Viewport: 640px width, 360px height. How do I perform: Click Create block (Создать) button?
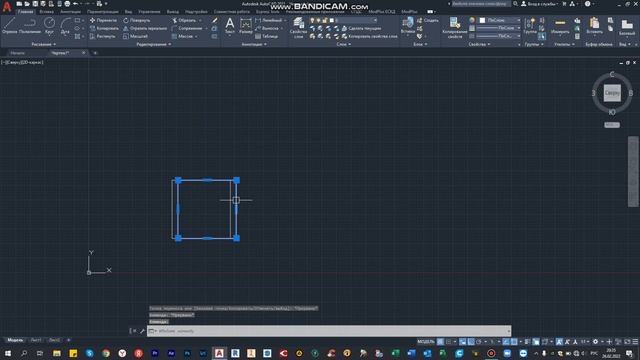[427, 20]
